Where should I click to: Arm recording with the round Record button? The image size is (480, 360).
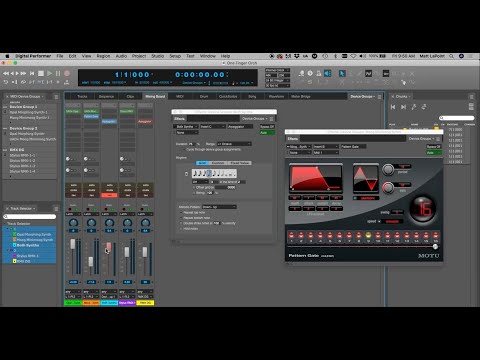pos(67,73)
